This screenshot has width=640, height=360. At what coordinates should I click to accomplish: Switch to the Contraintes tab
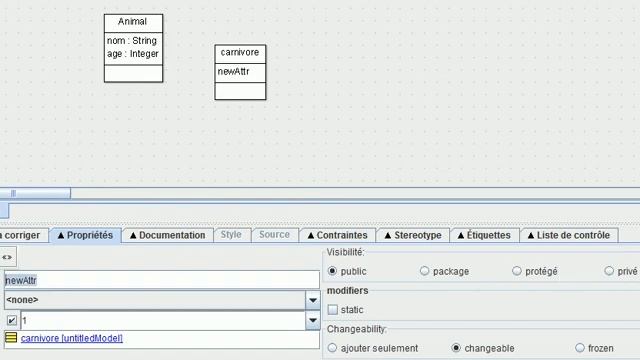coord(338,235)
